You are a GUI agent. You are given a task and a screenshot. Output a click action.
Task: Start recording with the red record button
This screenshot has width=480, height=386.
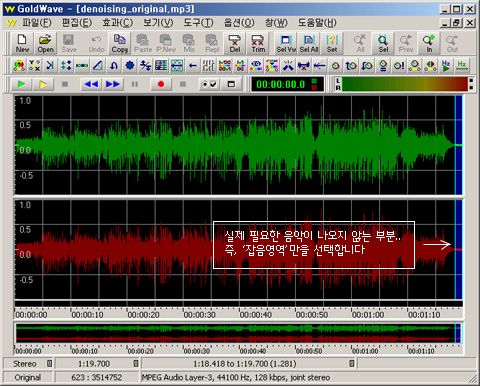tap(161, 84)
